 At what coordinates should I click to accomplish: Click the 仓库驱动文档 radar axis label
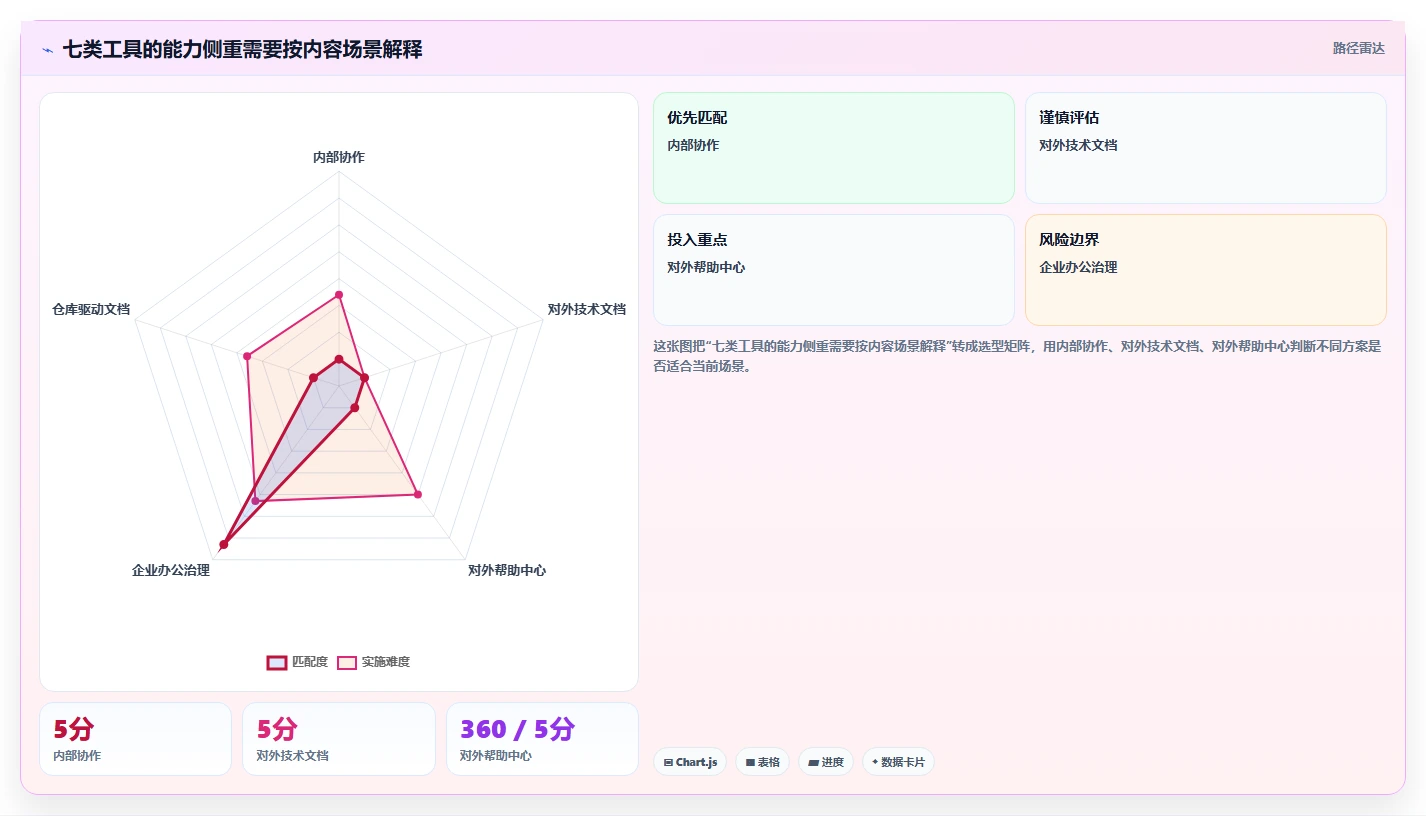point(91,309)
